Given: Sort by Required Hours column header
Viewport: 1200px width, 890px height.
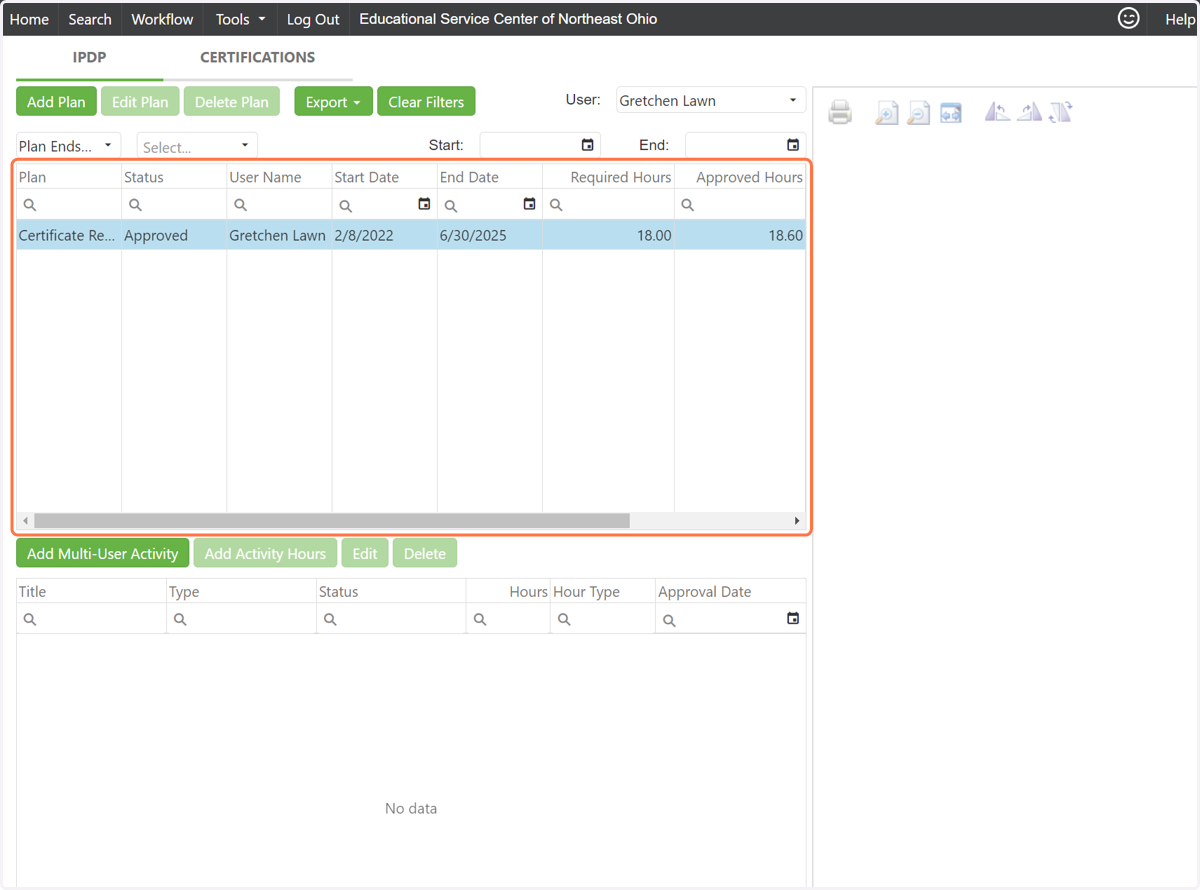Looking at the screenshot, I should pyautogui.click(x=608, y=177).
